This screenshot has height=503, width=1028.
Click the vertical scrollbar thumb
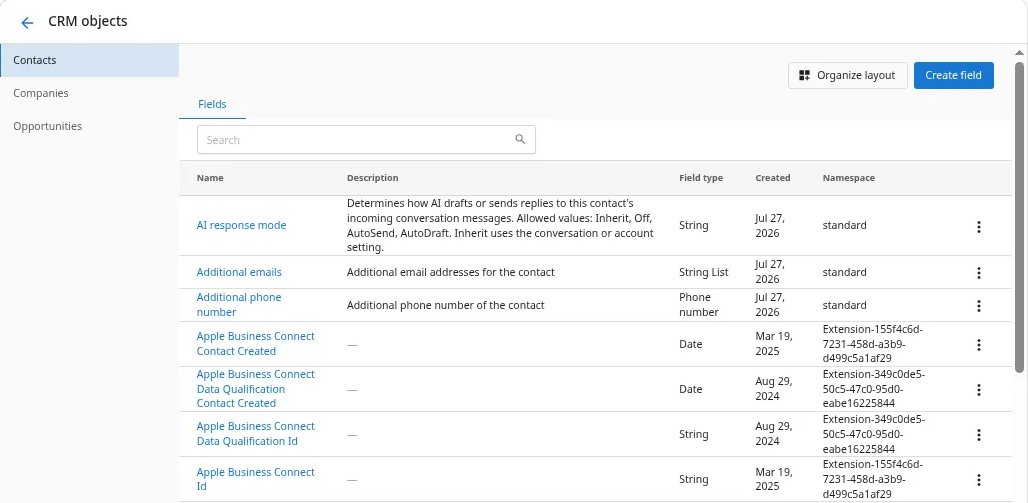pyautogui.click(x=1019, y=216)
